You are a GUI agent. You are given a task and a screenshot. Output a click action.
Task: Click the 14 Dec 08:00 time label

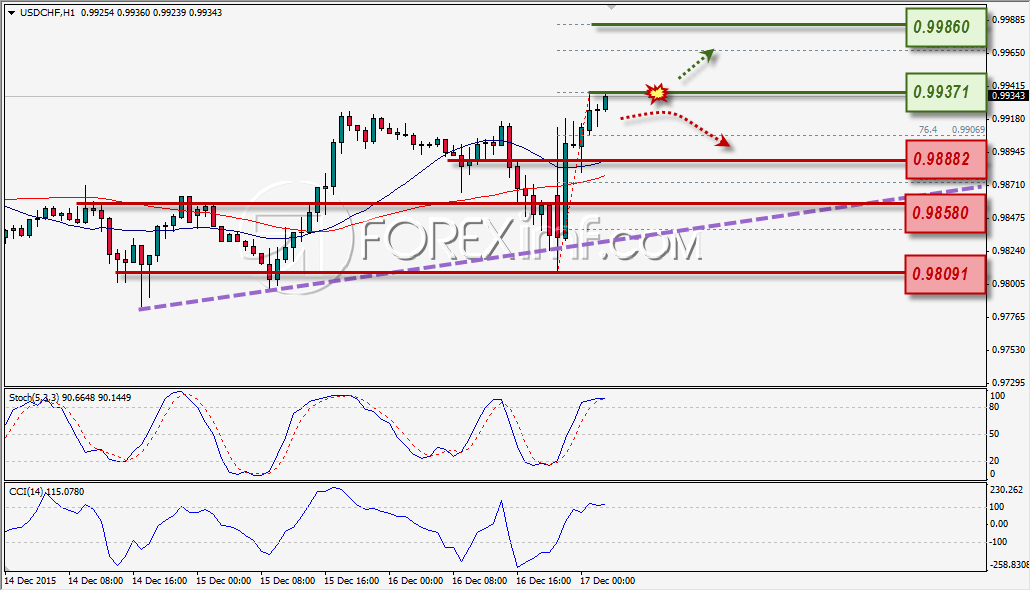(96, 581)
